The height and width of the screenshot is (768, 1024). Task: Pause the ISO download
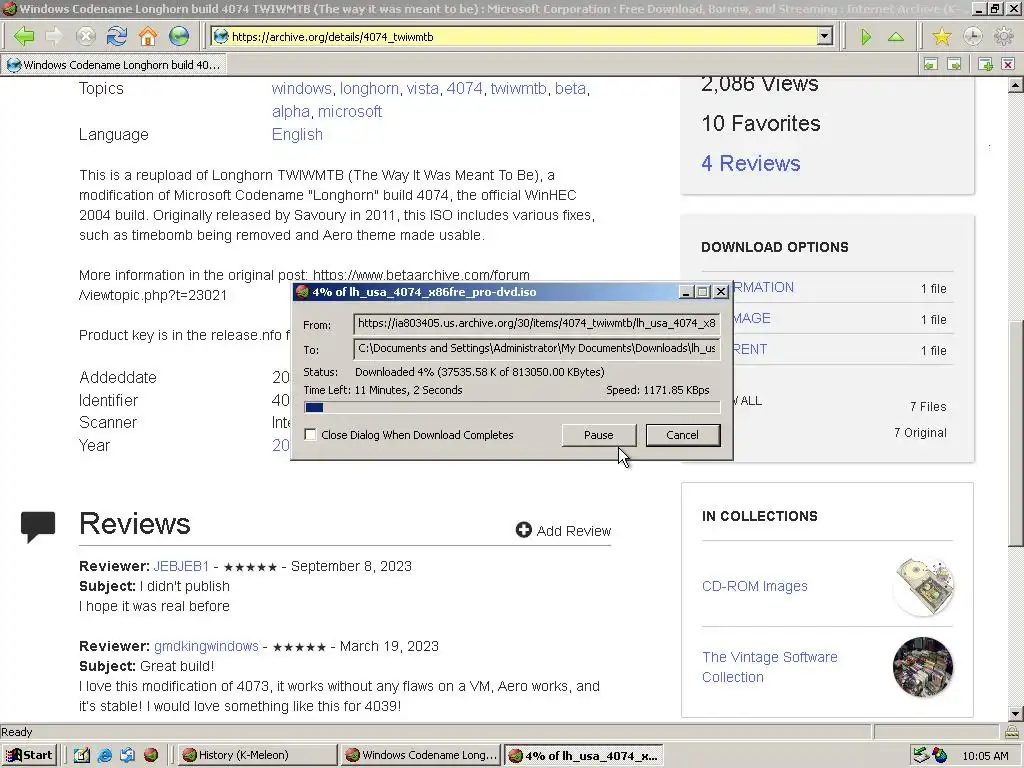coord(598,435)
